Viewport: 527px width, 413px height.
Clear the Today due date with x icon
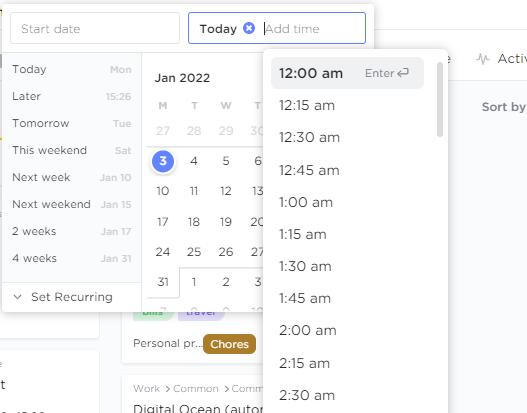pos(249,28)
